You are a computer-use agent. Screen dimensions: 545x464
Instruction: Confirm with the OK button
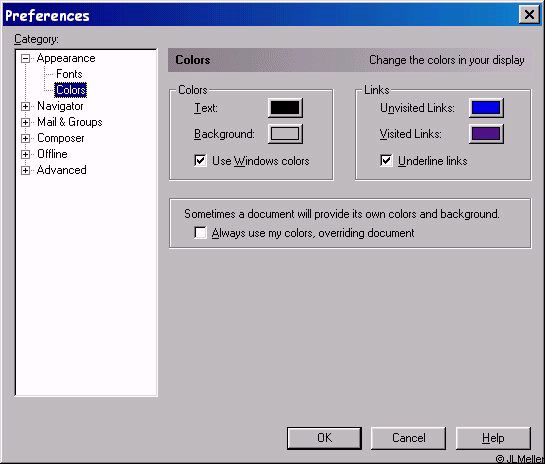[324, 438]
